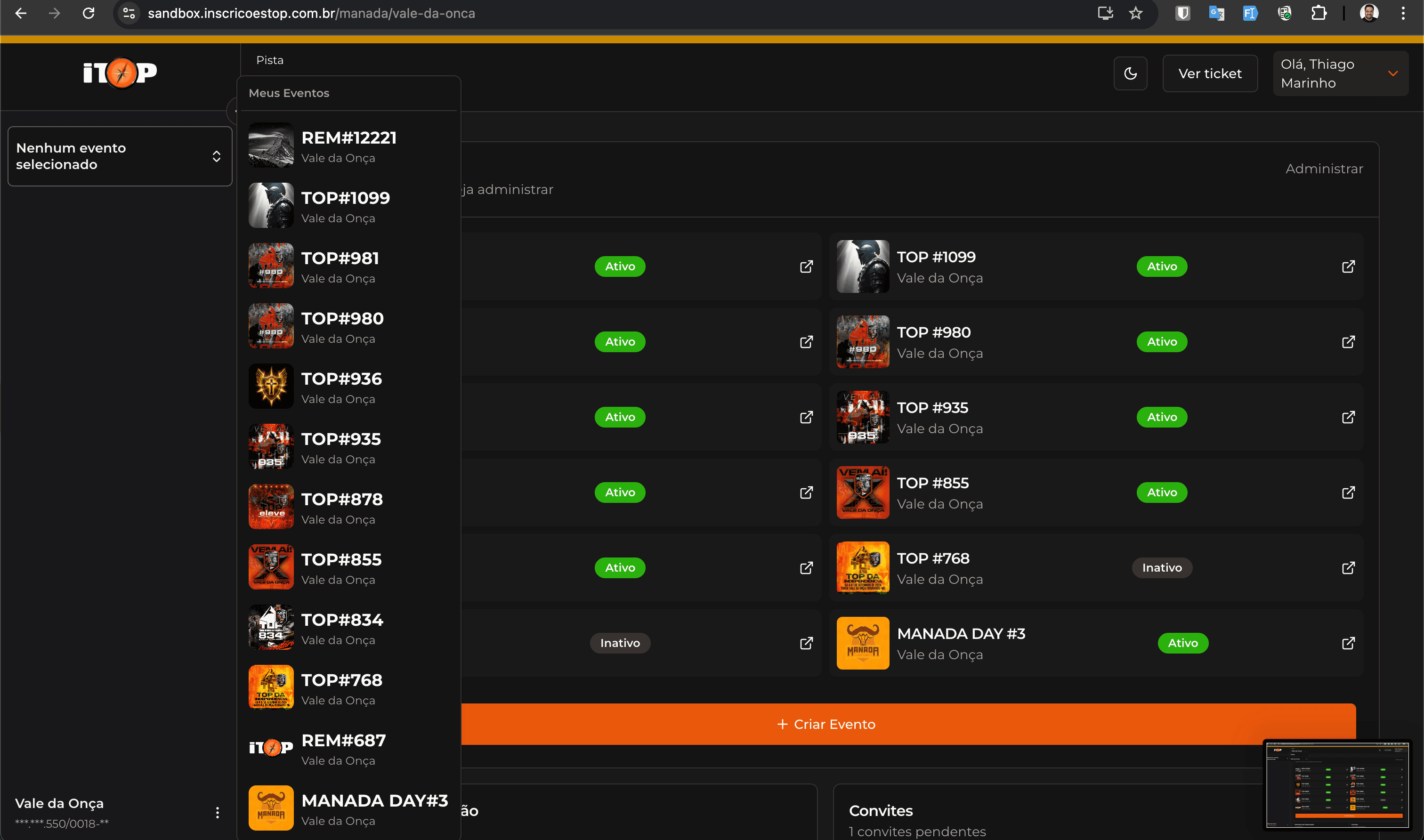Open the screenshot preview thumbnail in the corner

pos(1337,786)
